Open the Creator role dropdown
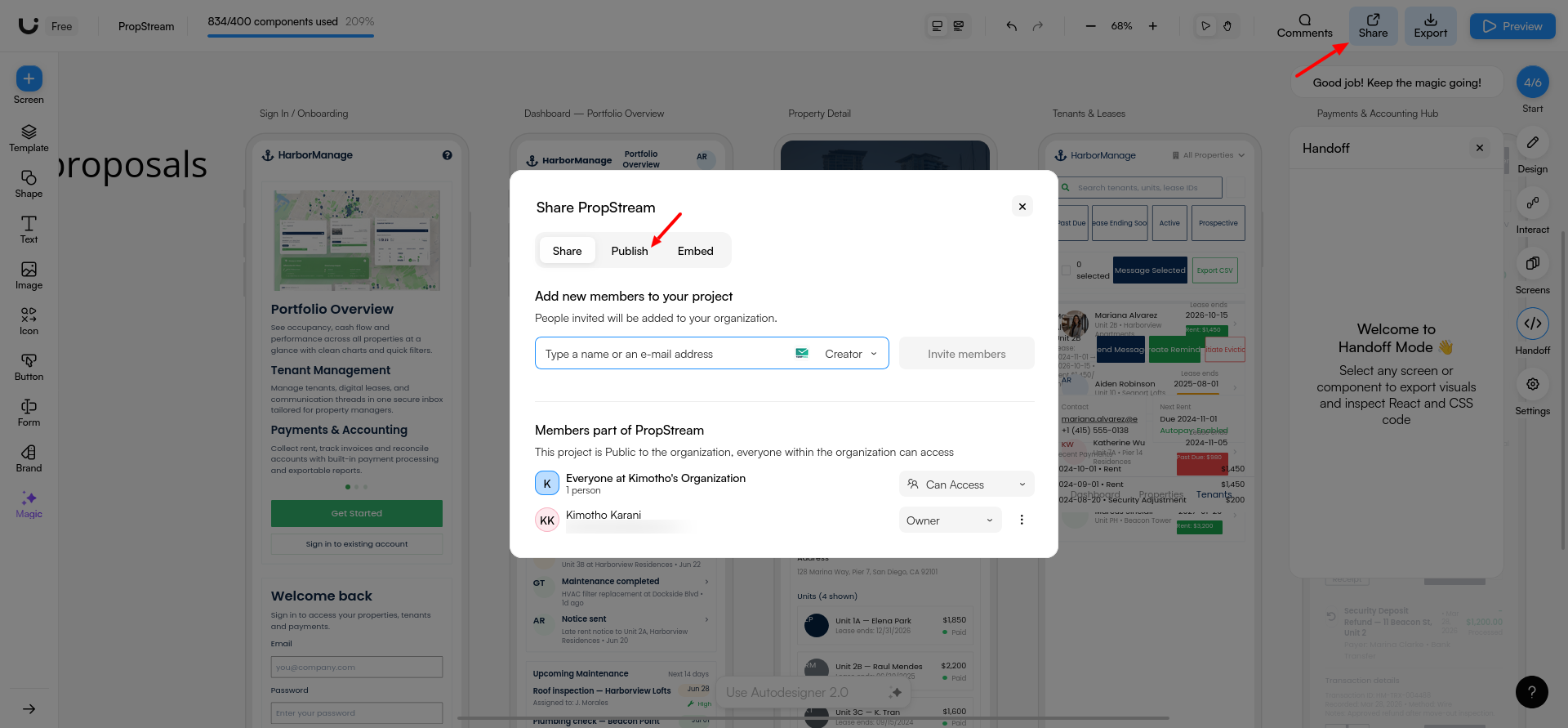 click(851, 354)
